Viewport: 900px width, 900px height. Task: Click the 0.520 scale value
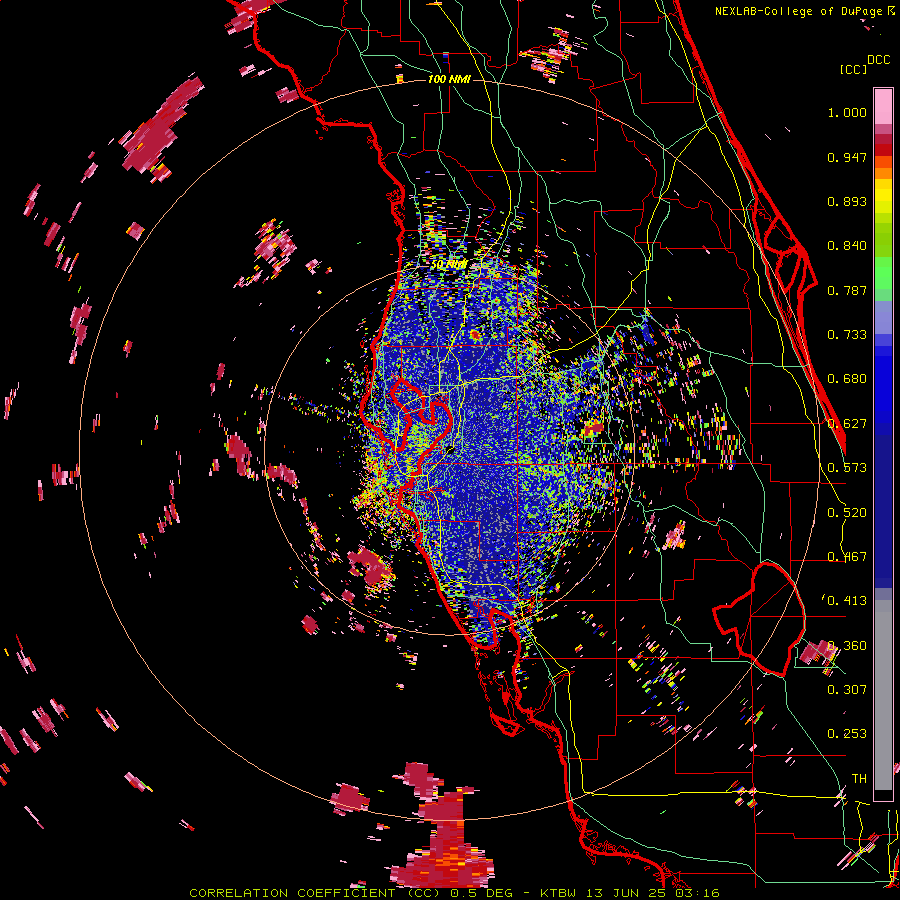(847, 513)
